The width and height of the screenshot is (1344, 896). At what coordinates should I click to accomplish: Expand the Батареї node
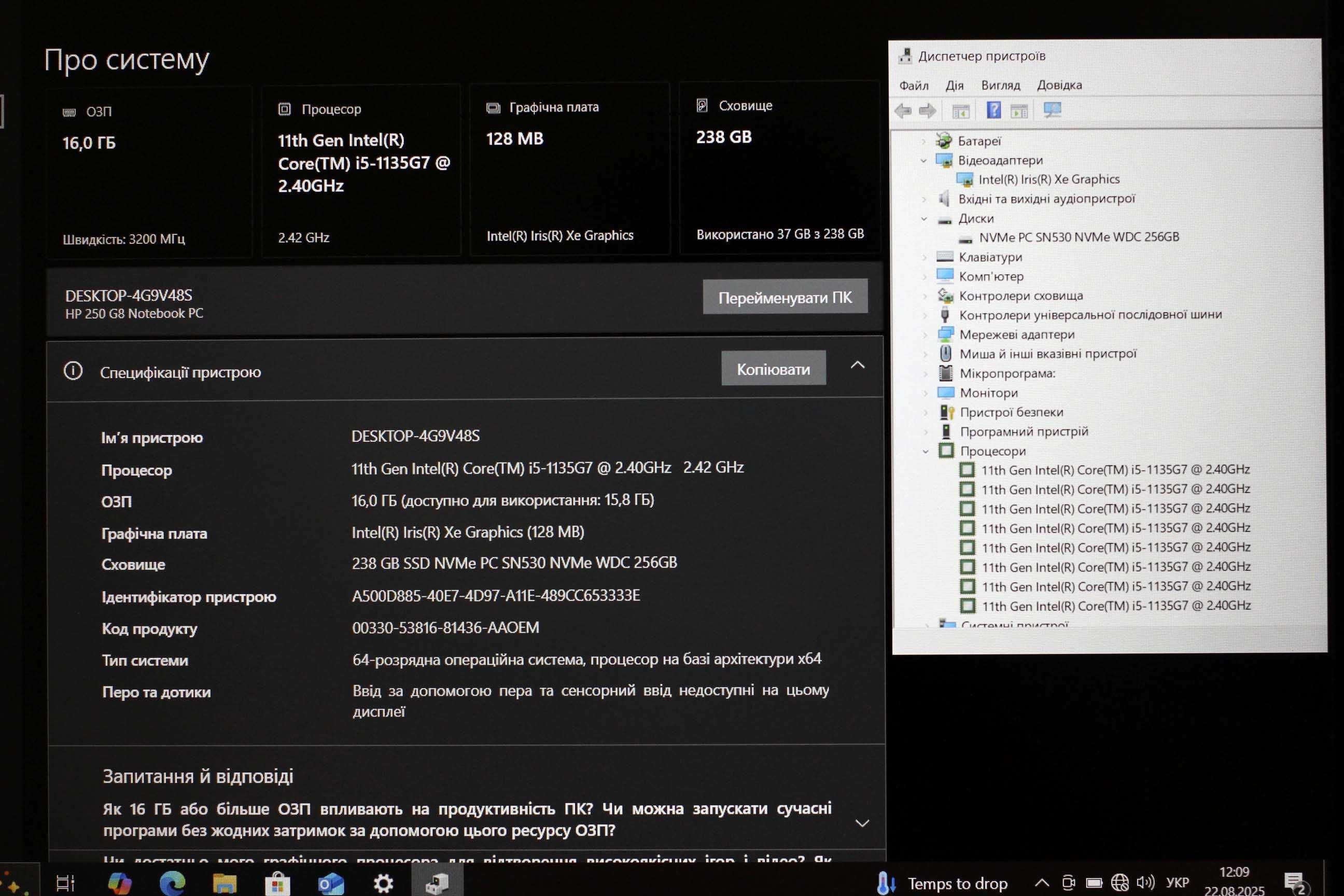pyautogui.click(x=923, y=141)
